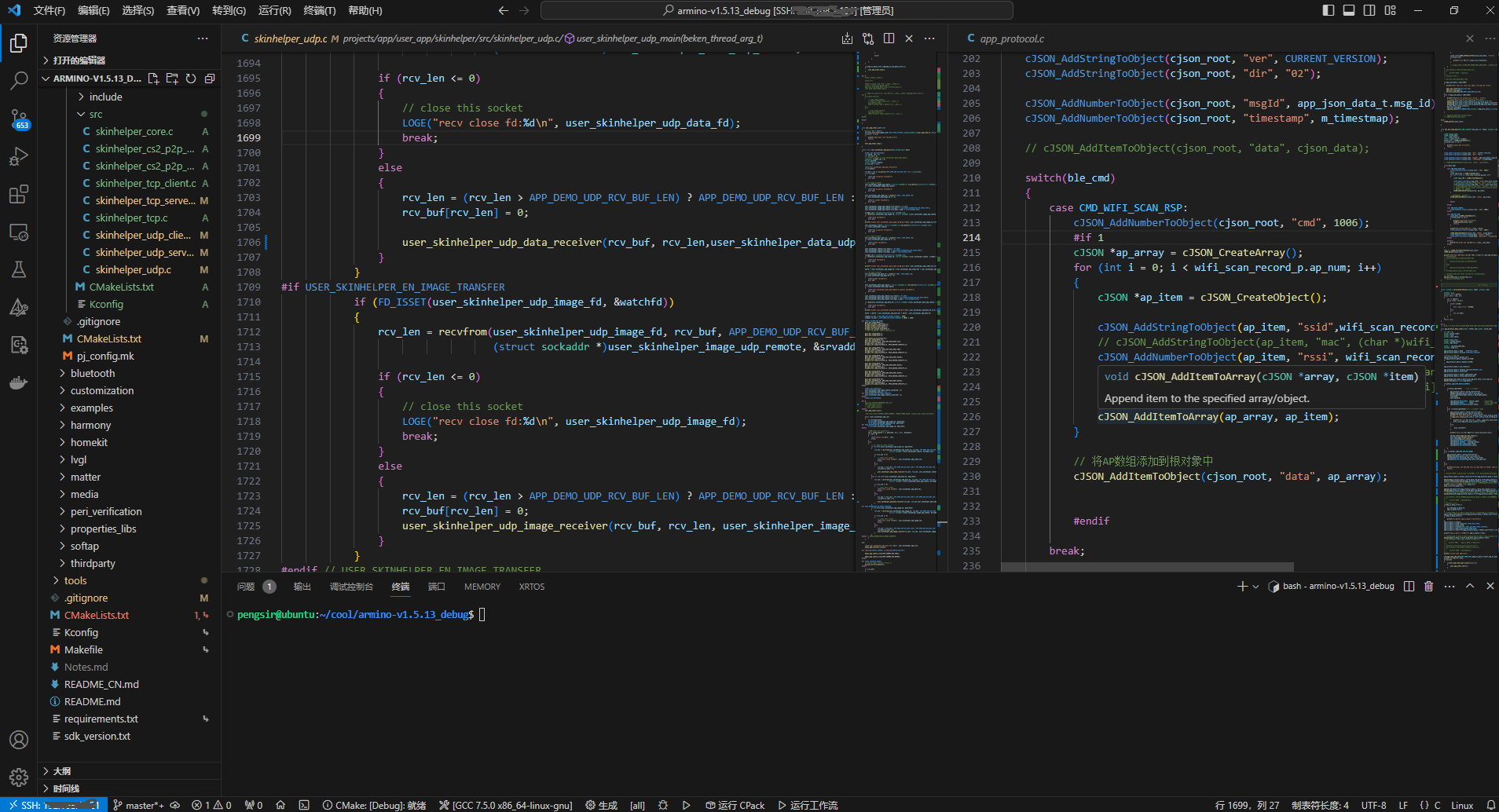This screenshot has height=812, width=1499.
Task: Expand the include folder
Action: (x=105, y=97)
